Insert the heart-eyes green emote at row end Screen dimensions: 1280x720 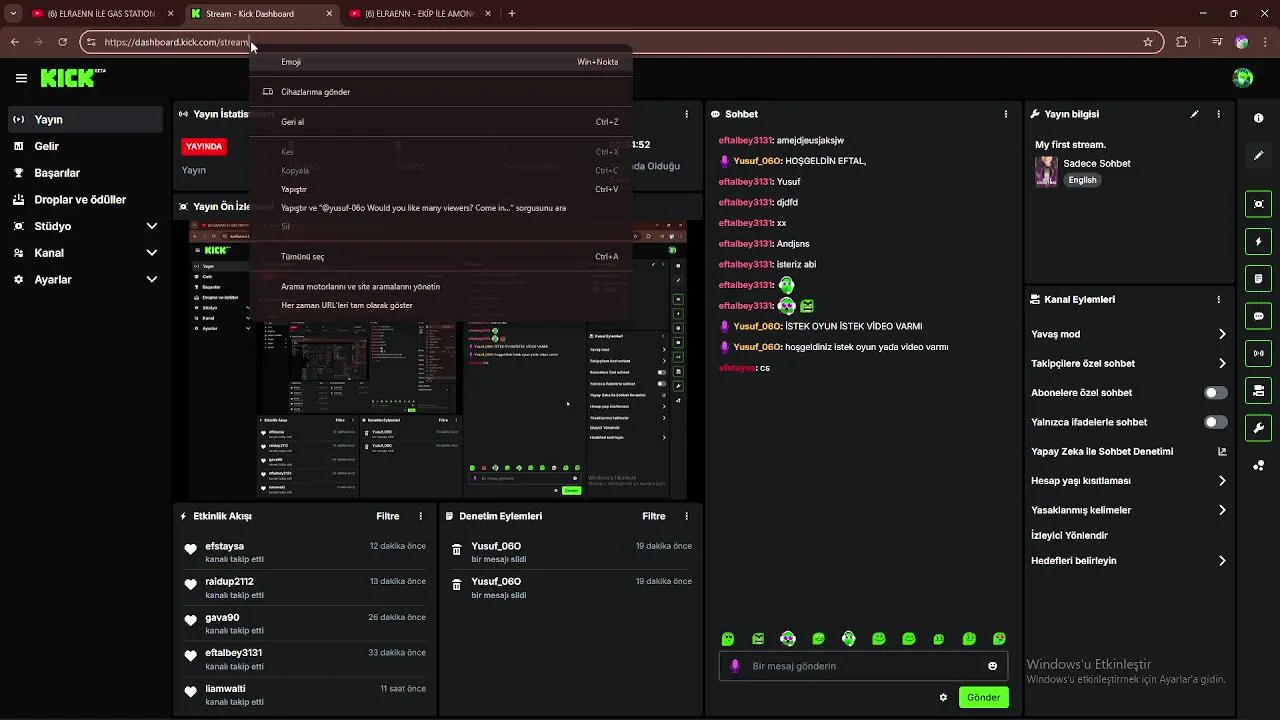click(x=999, y=639)
